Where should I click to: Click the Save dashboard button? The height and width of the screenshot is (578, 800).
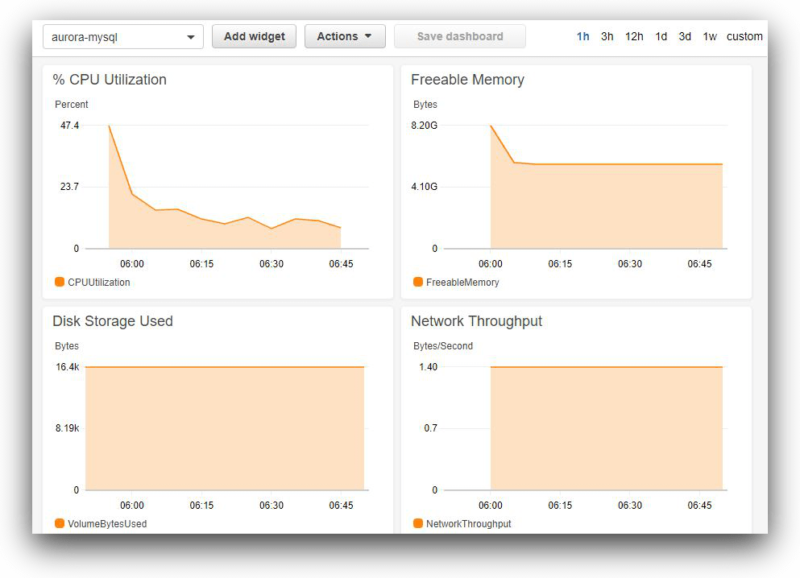458,36
